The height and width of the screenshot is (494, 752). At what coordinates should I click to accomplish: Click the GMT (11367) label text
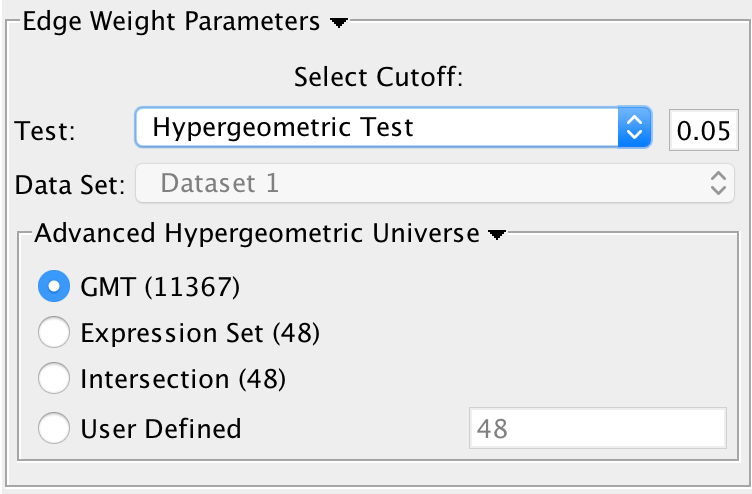(x=160, y=287)
